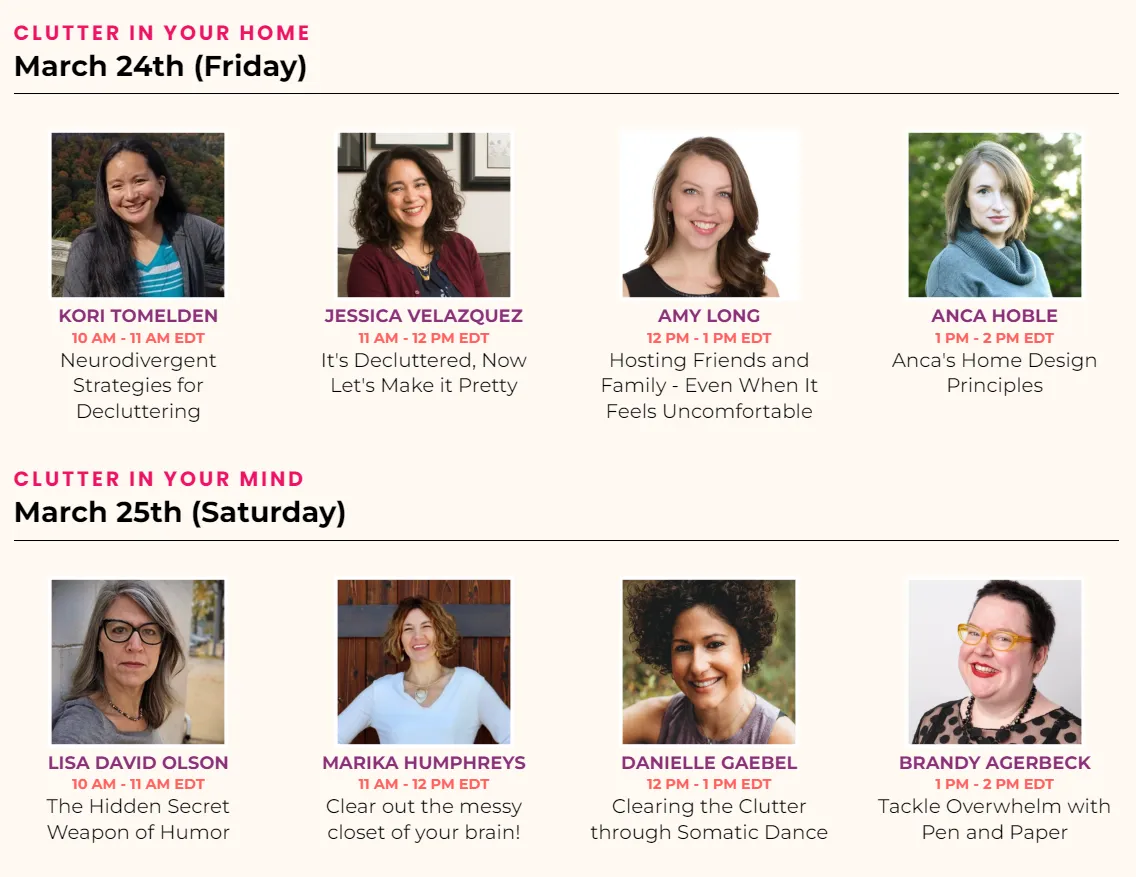Open the Jessica Velazquez name link
The image size is (1136, 877).
(x=424, y=316)
